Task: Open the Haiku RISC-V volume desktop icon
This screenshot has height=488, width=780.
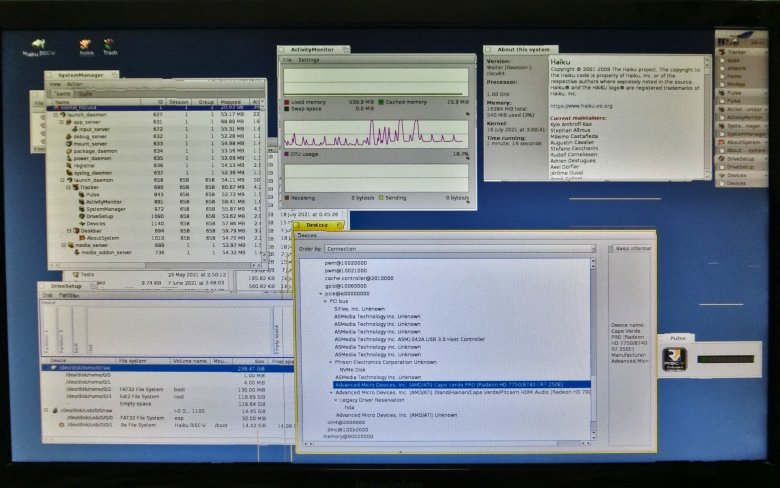Action: coord(38,44)
